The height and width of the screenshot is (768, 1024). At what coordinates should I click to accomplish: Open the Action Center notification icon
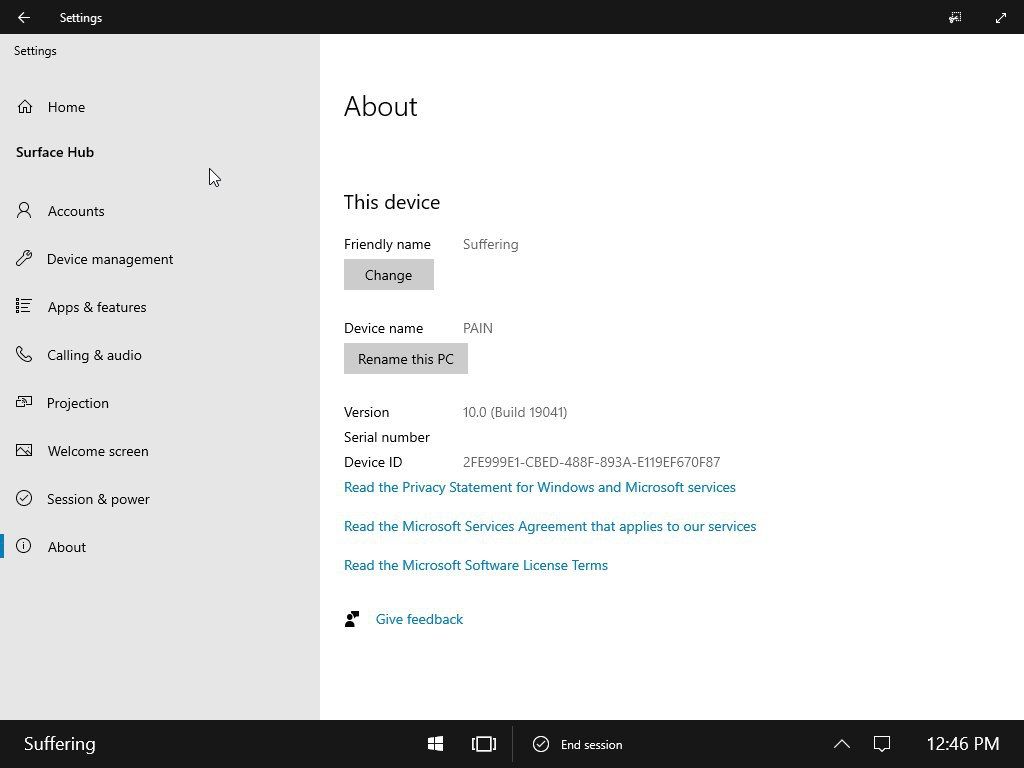(882, 744)
